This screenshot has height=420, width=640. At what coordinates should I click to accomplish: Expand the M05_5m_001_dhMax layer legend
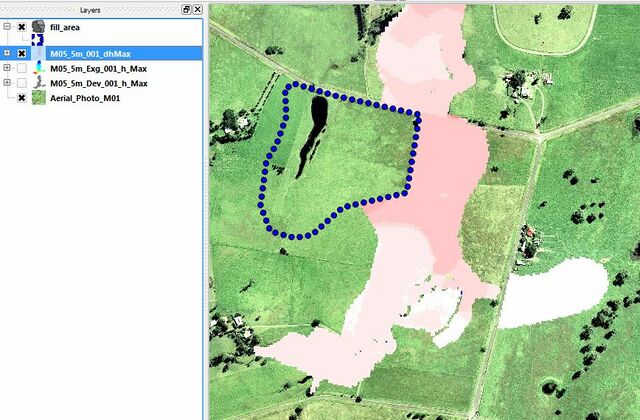pos(8,53)
